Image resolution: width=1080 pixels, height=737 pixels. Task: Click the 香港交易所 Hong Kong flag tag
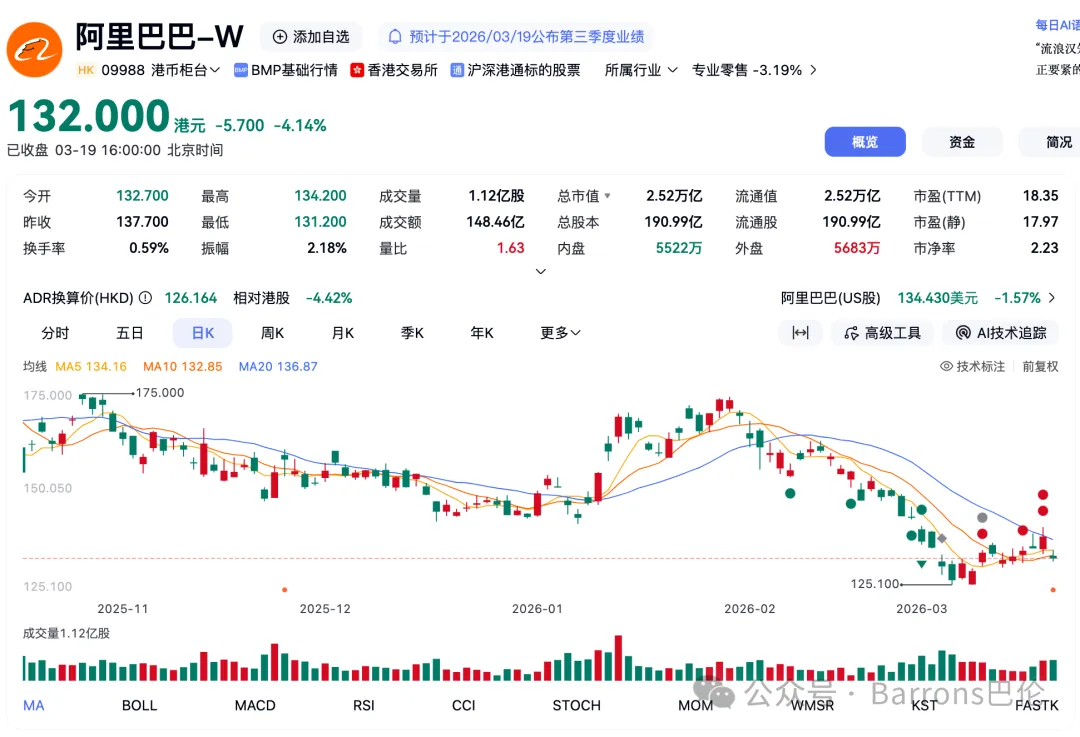coord(394,70)
